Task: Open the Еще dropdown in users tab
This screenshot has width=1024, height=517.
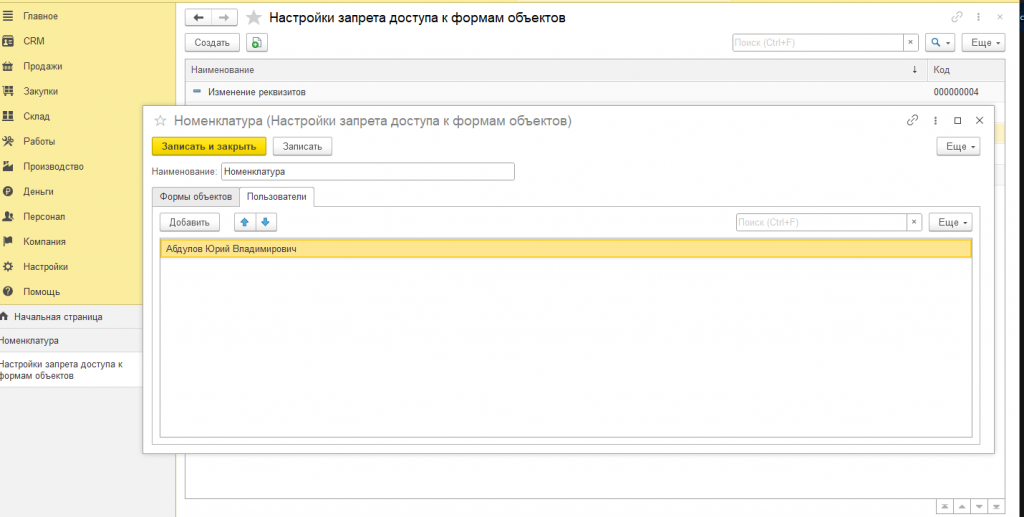Action: point(951,222)
